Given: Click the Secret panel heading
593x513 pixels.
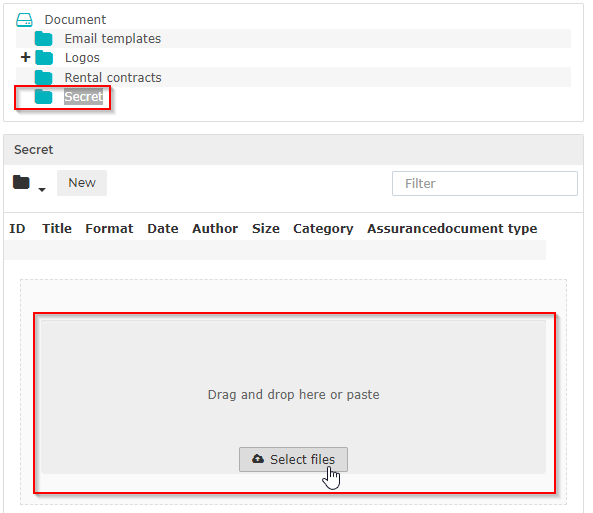Looking at the screenshot, I should coord(34,150).
